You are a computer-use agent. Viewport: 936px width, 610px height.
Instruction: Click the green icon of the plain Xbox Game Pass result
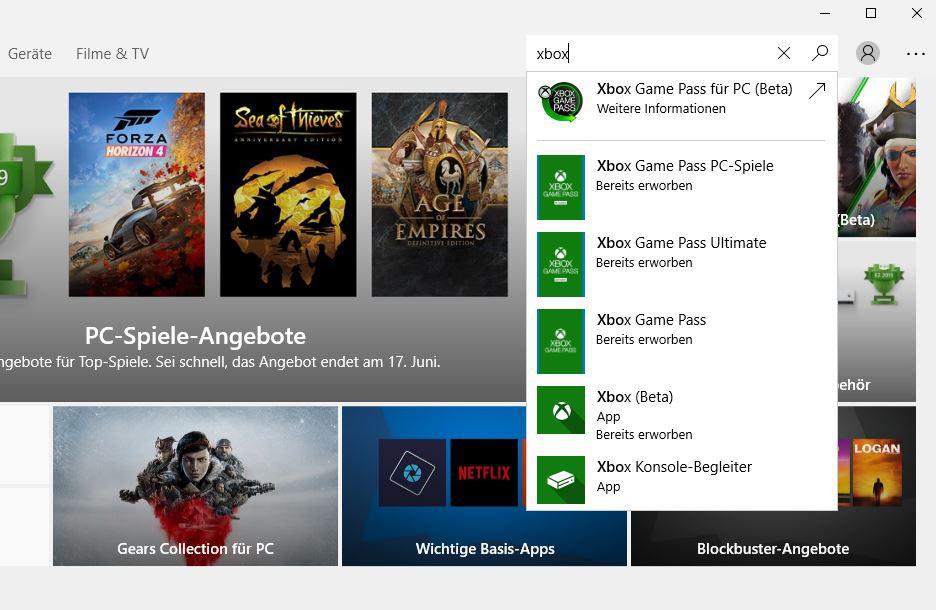coord(561,341)
